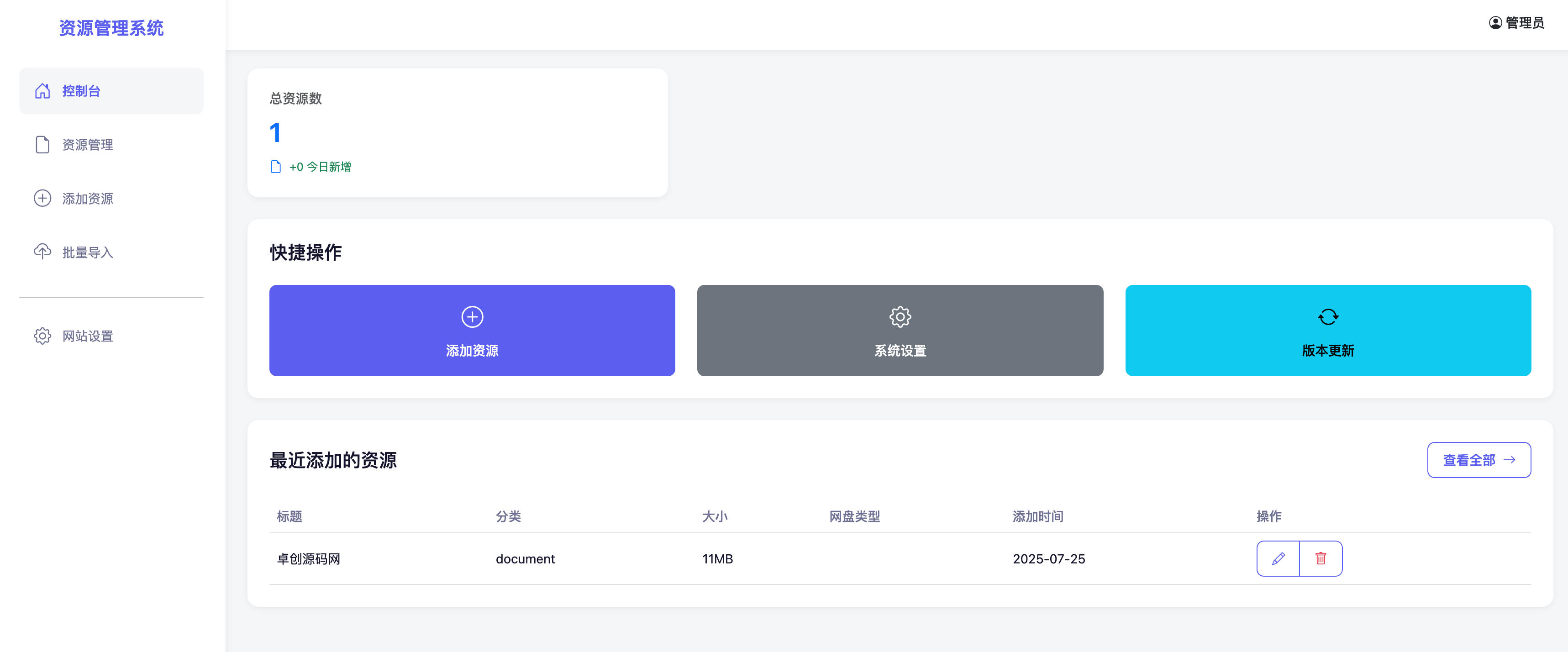Screen dimensions: 1568x652
Task: Click the plus-circle icon in the blue 添加资源 card
Action: click(x=472, y=316)
